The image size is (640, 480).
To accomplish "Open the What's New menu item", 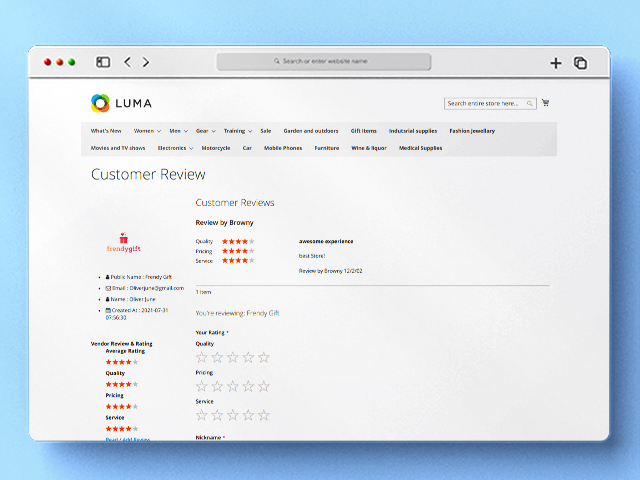I will point(106,131).
